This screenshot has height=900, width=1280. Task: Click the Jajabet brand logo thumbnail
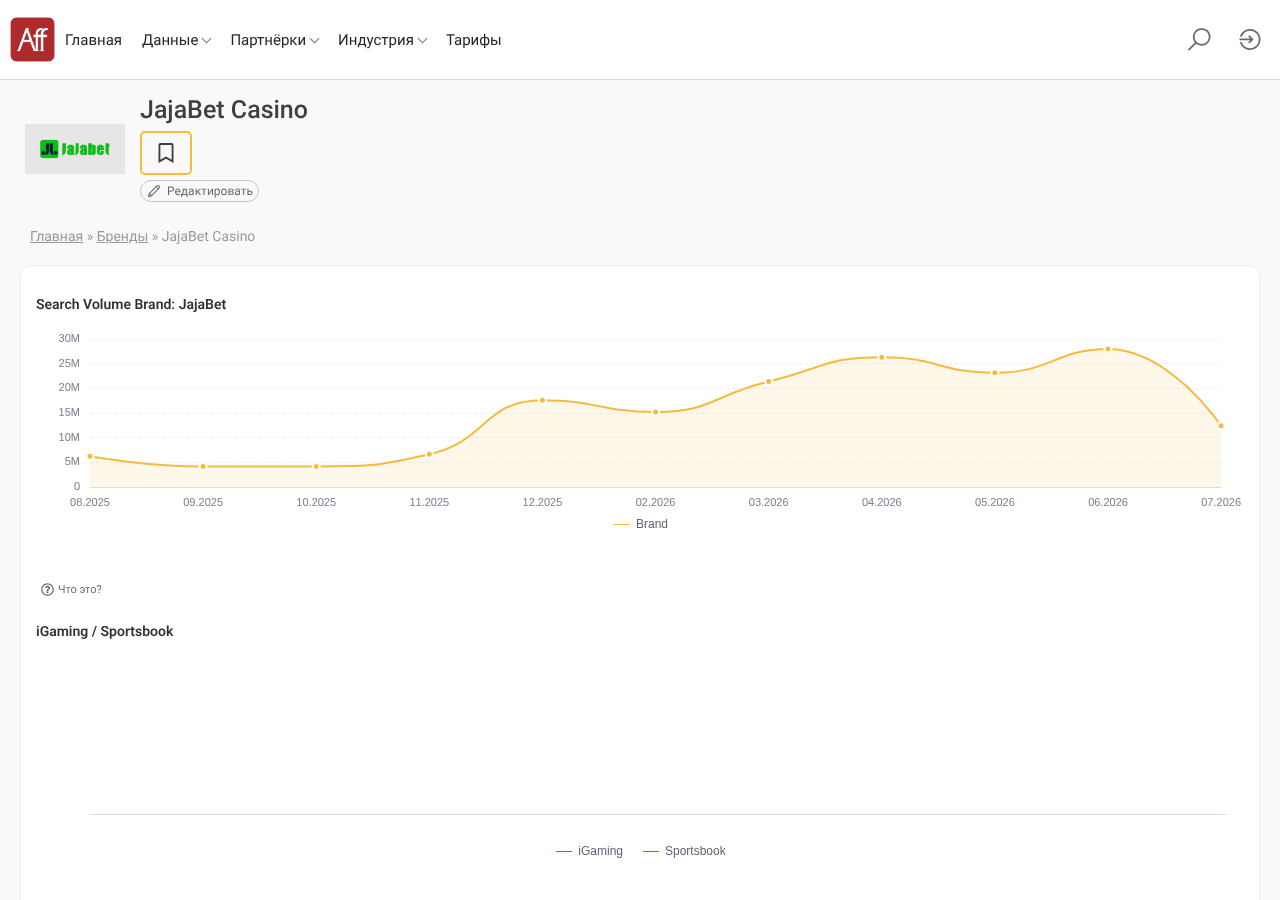click(x=75, y=149)
